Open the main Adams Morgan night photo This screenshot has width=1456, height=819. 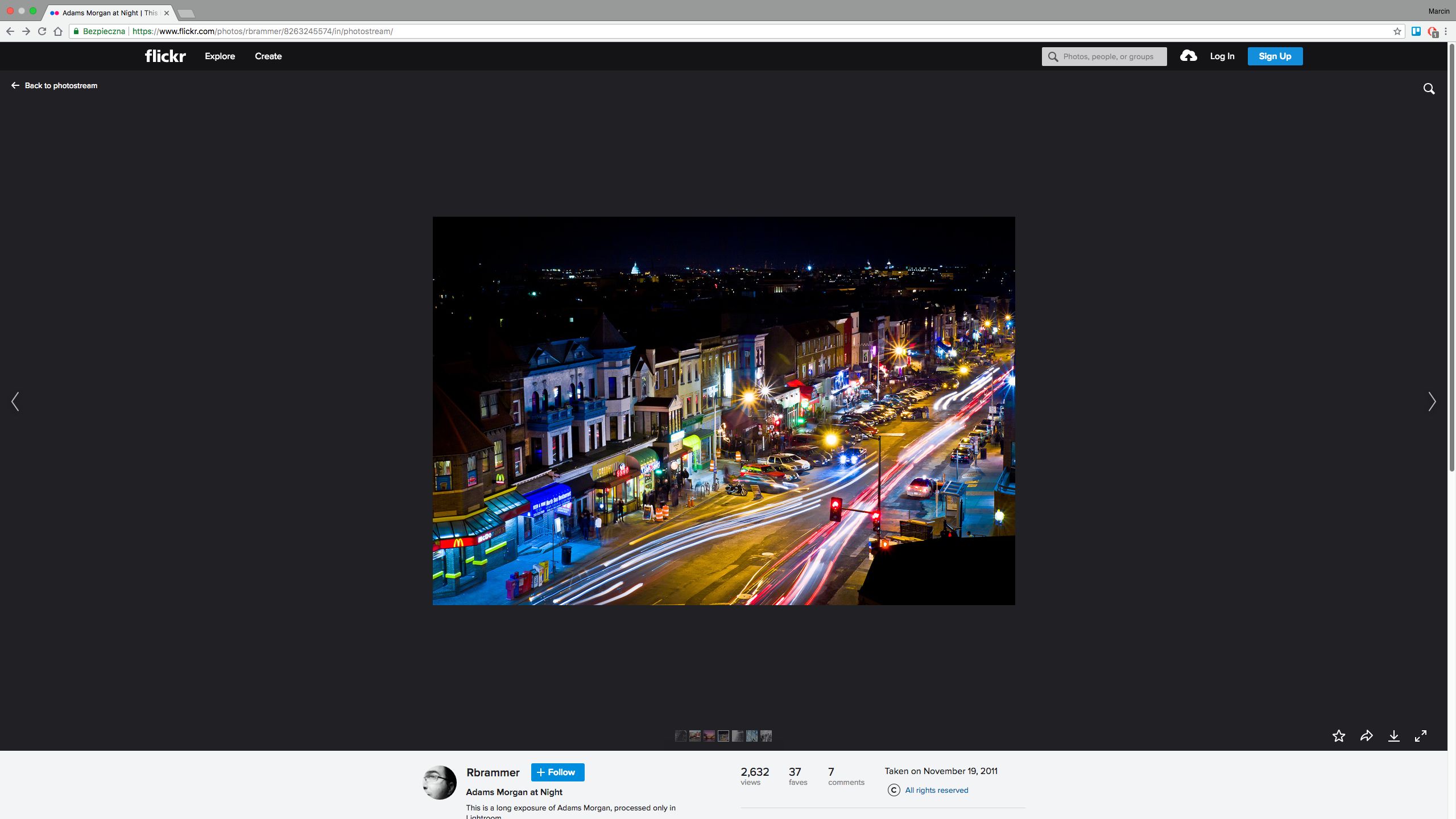[x=723, y=411]
